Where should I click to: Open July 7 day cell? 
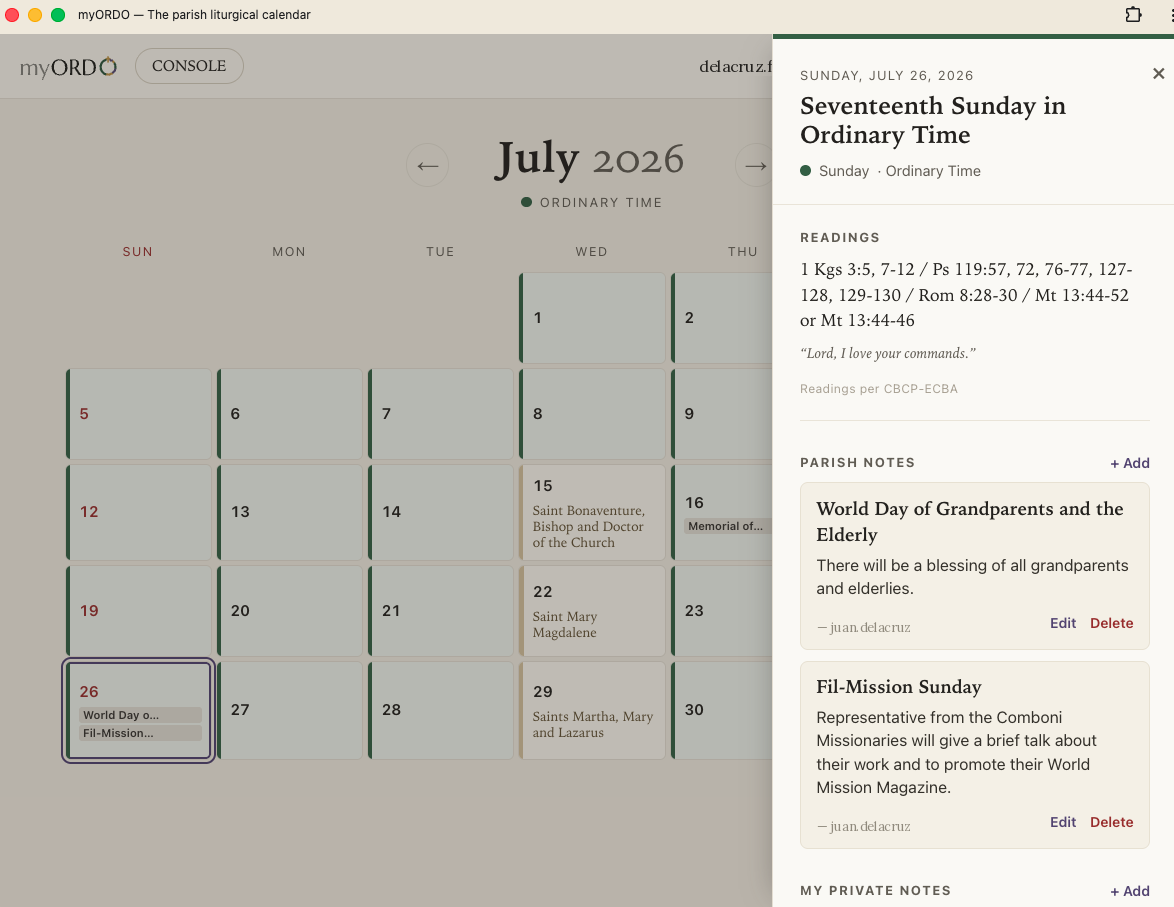[441, 413]
